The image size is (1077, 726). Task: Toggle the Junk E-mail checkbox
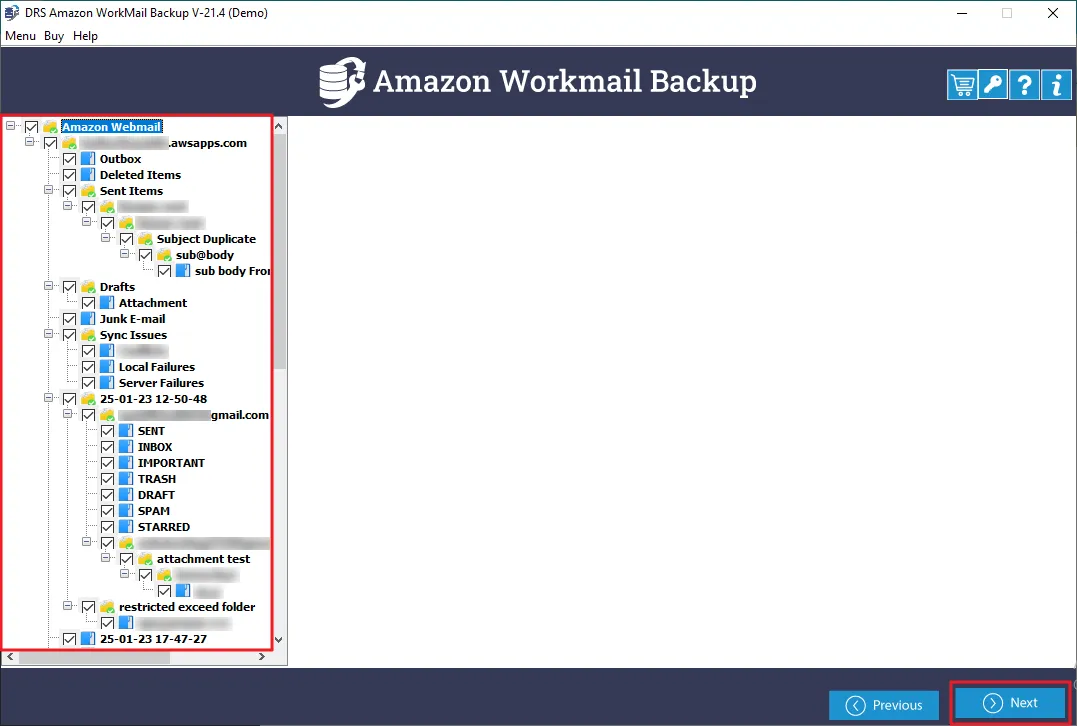(69, 319)
